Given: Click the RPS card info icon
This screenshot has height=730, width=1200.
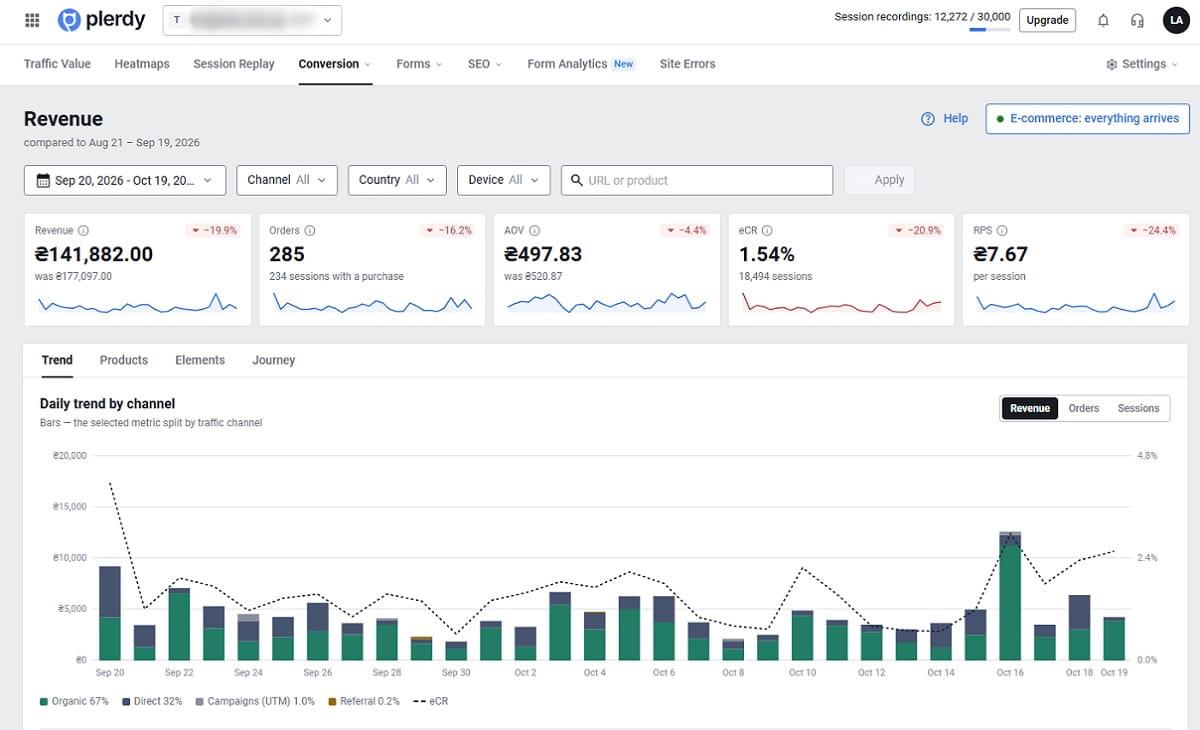Looking at the screenshot, I should [x=1002, y=230].
